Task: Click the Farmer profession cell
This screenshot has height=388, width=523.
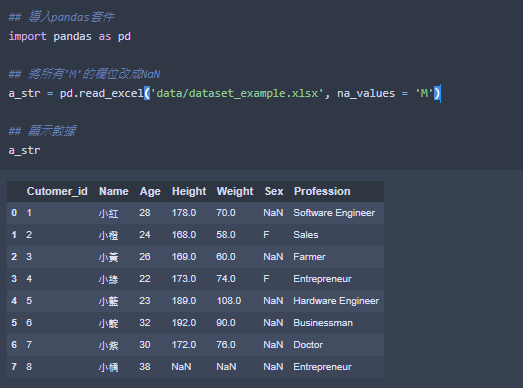Action: 309,257
